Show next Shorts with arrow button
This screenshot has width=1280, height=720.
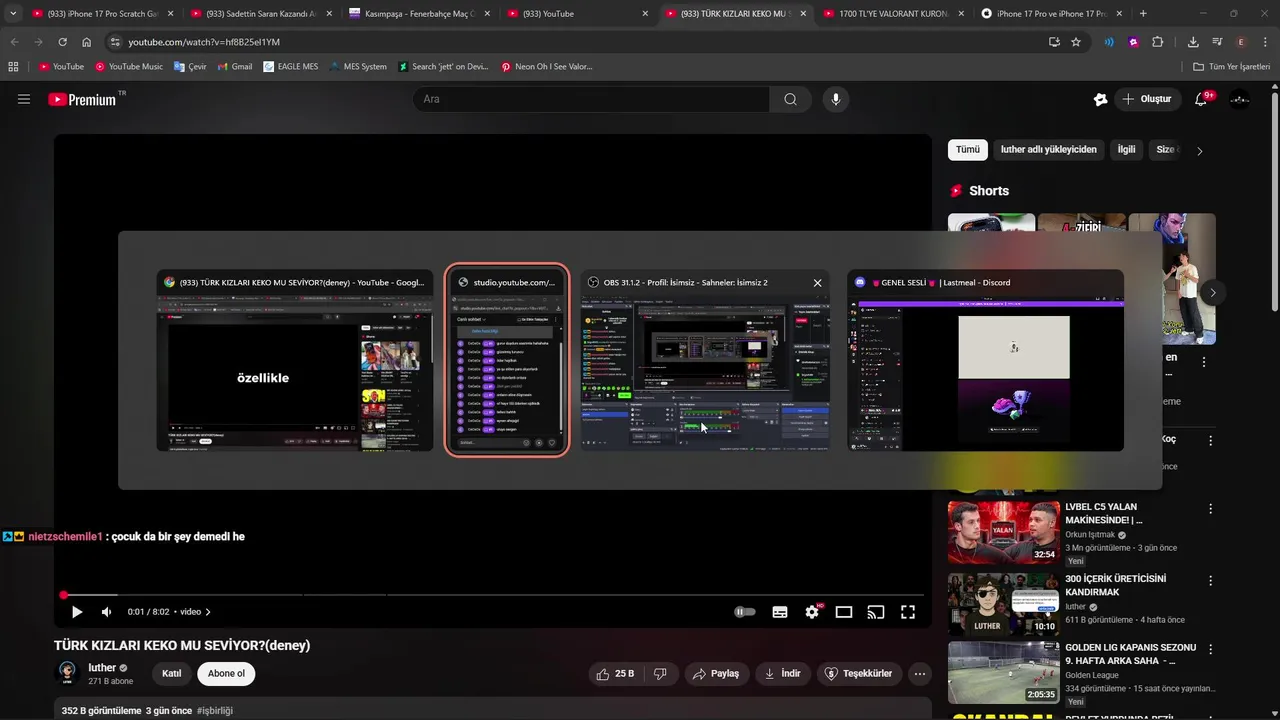[1213, 293]
